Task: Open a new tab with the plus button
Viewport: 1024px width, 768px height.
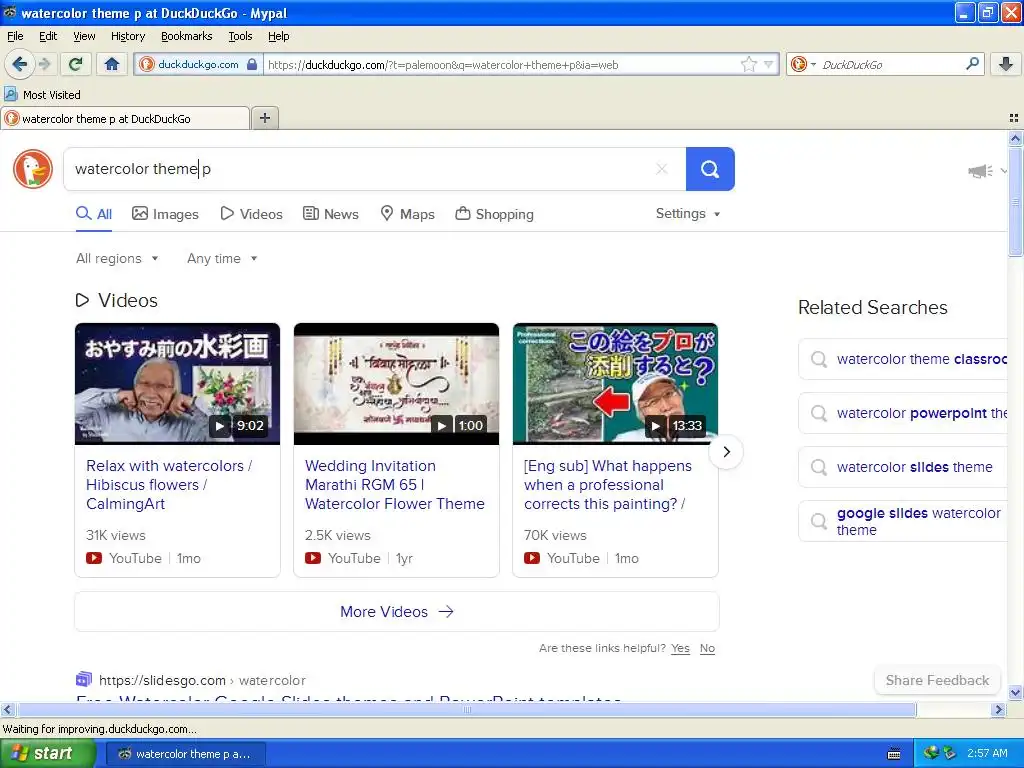Action: click(x=264, y=118)
